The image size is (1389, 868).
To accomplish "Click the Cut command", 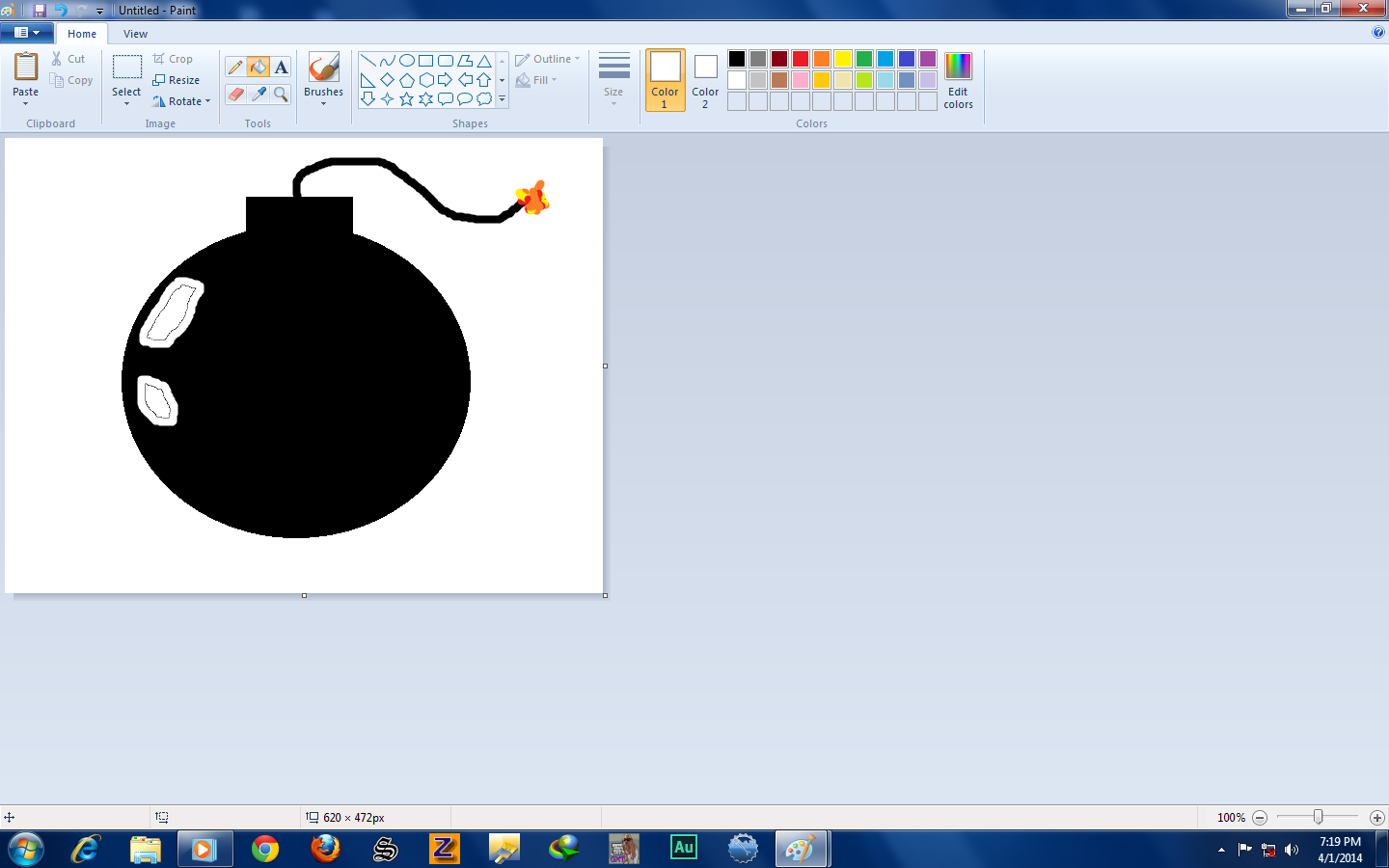I will [68, 59].
